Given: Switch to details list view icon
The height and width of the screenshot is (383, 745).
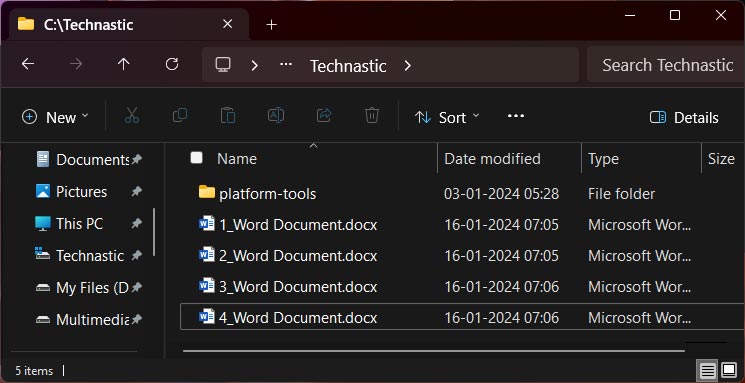Looking at the screenshot, I should [x=707, y=370].
